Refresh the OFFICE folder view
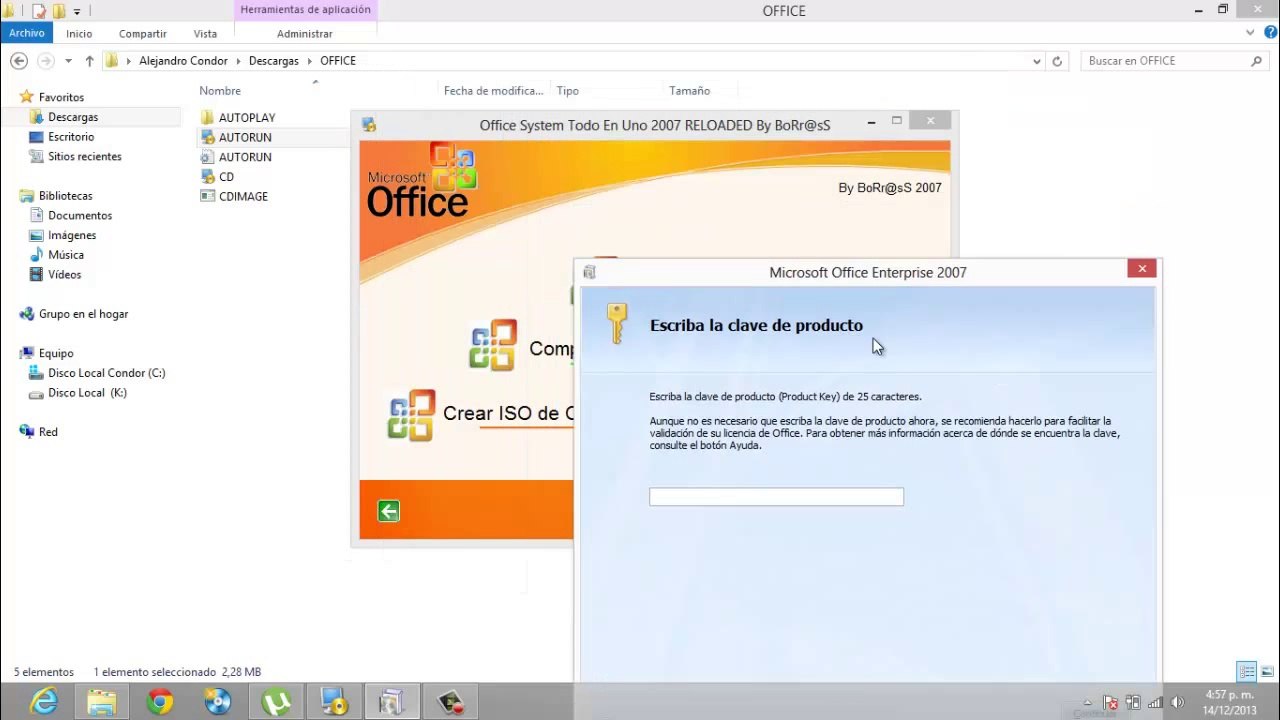1280x720 pixels. point(1057,61)
